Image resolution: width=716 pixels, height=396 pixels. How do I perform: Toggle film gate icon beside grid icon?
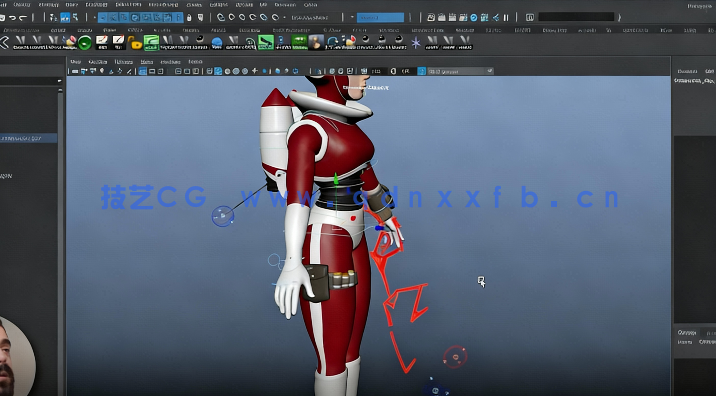(x=153, y=71)
